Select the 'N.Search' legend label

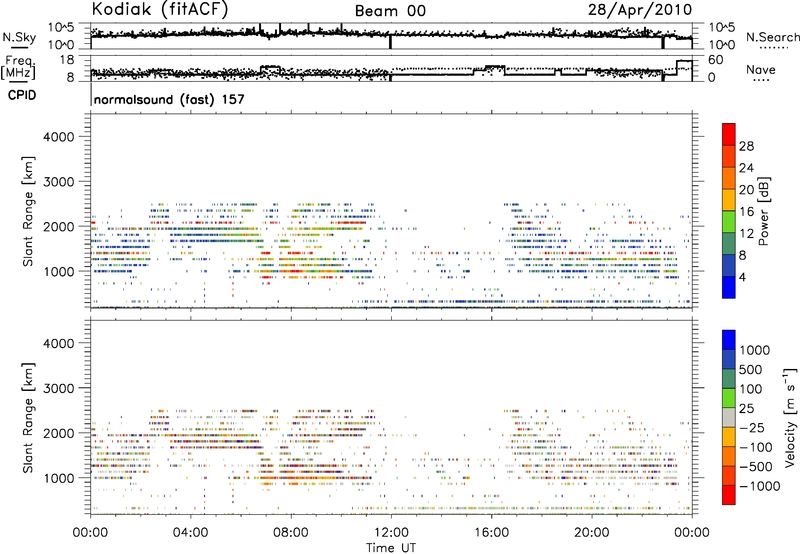click(x=772, y=37)
